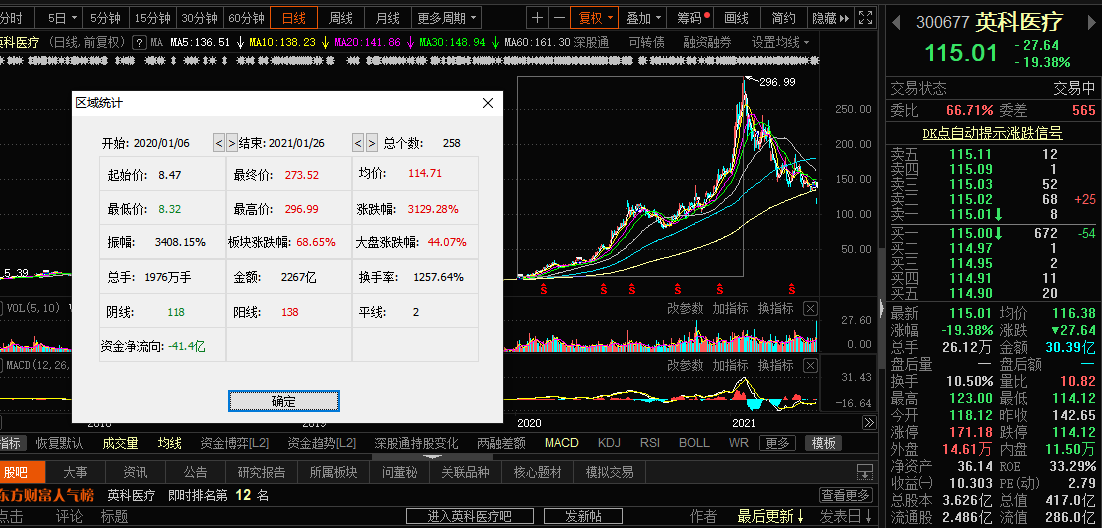Open the 5日 period dropdown
The width and height of the screenshot is (1102, 528).
[63, 18]
